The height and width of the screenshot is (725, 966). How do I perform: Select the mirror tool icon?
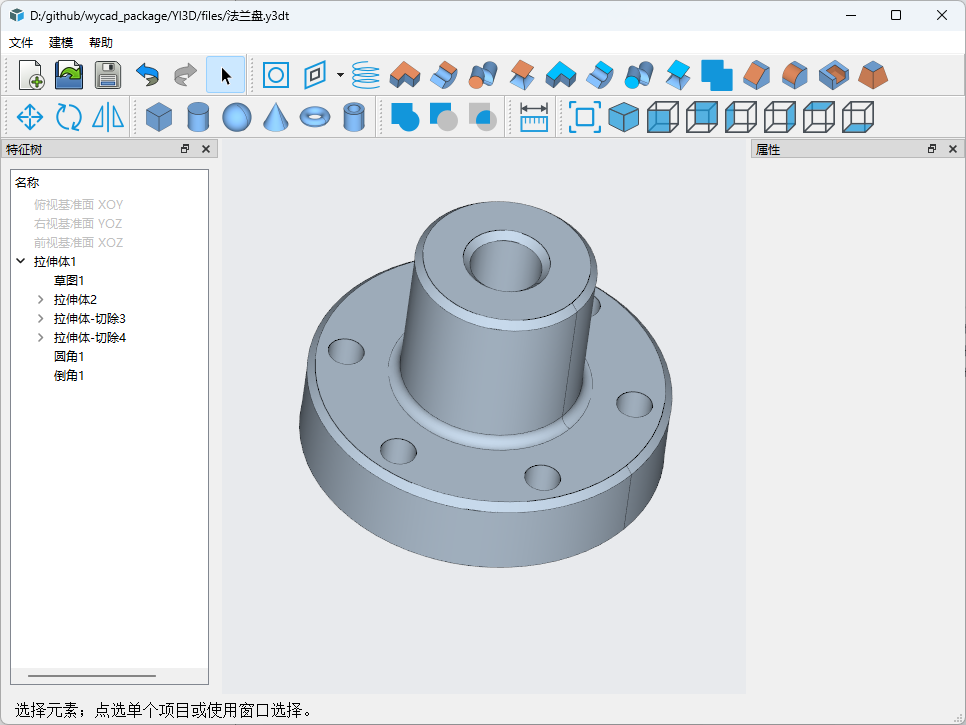tap(108, 116)
